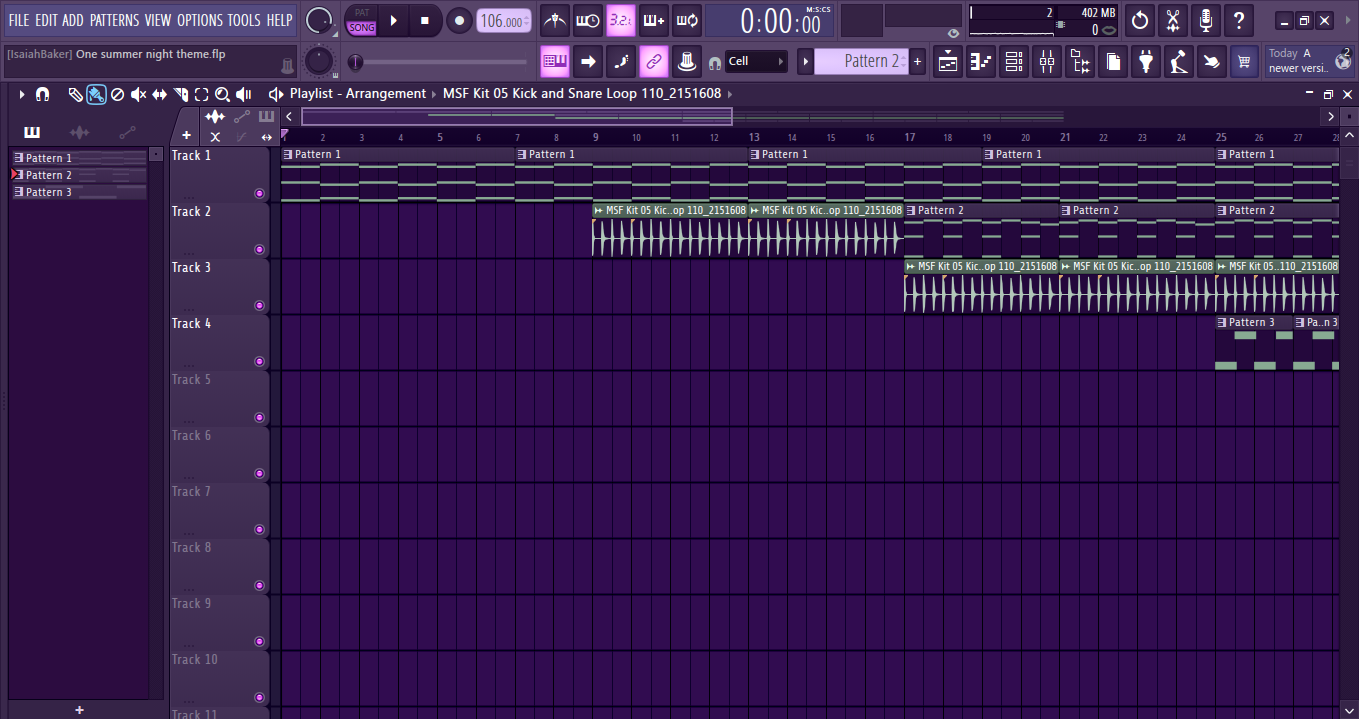Select the Delete tool in playlist toolbar
1359x719 pixels.
point(117,94)
